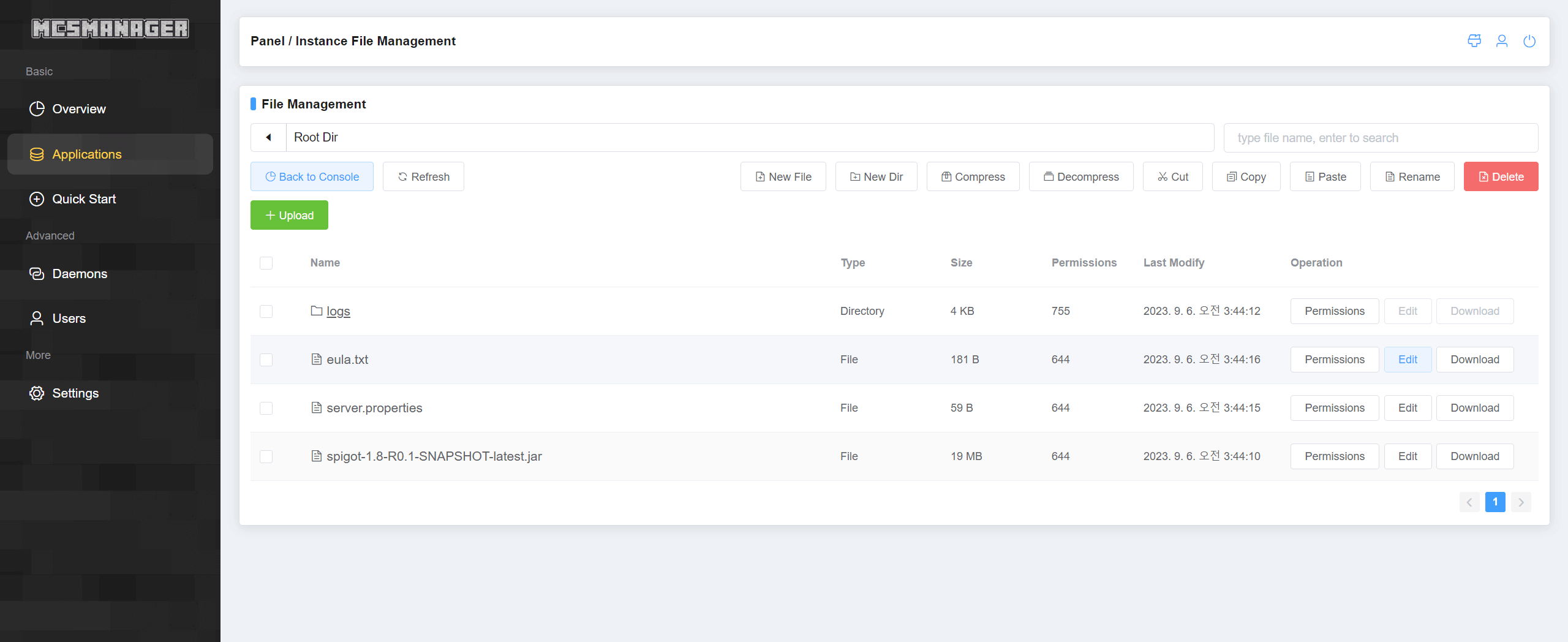
Task: Open Daemons in the sidebar
Action: 110,274
